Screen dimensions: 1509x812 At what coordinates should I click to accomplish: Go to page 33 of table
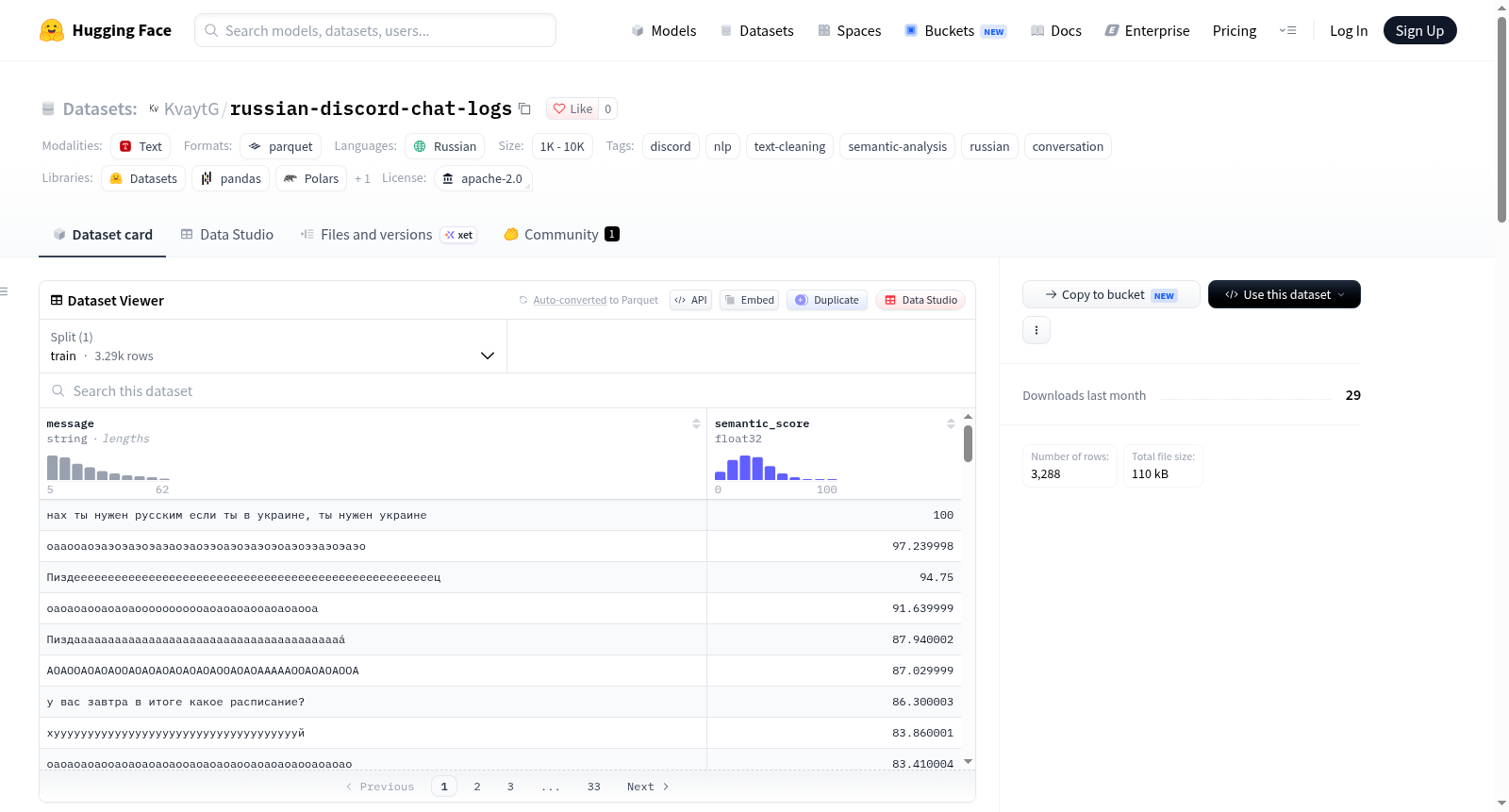(593, 787)
